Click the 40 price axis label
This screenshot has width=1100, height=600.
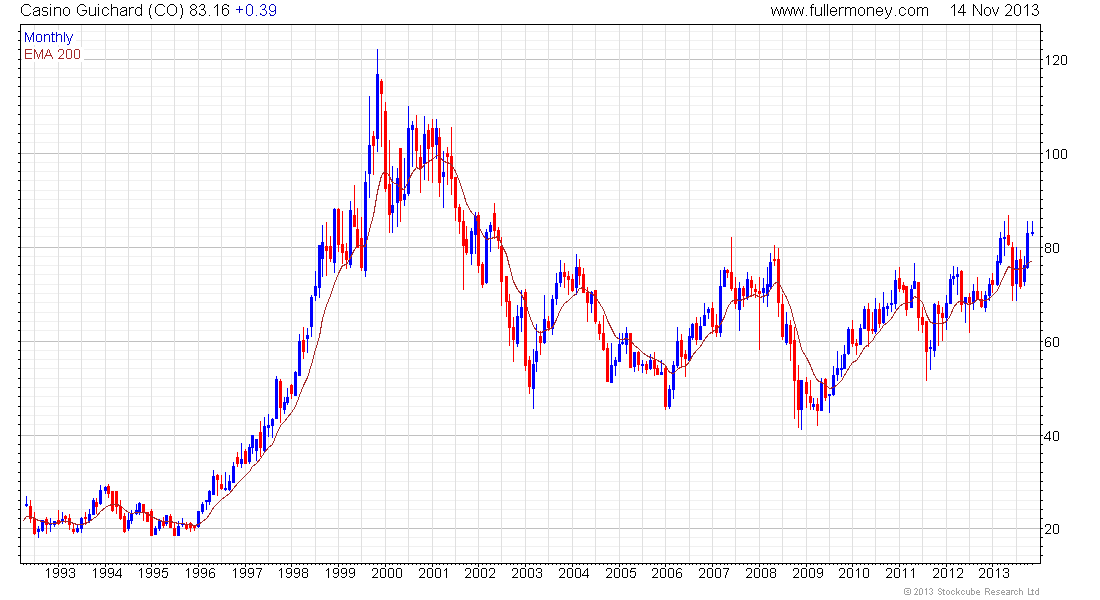click(x=1052, y=436)
